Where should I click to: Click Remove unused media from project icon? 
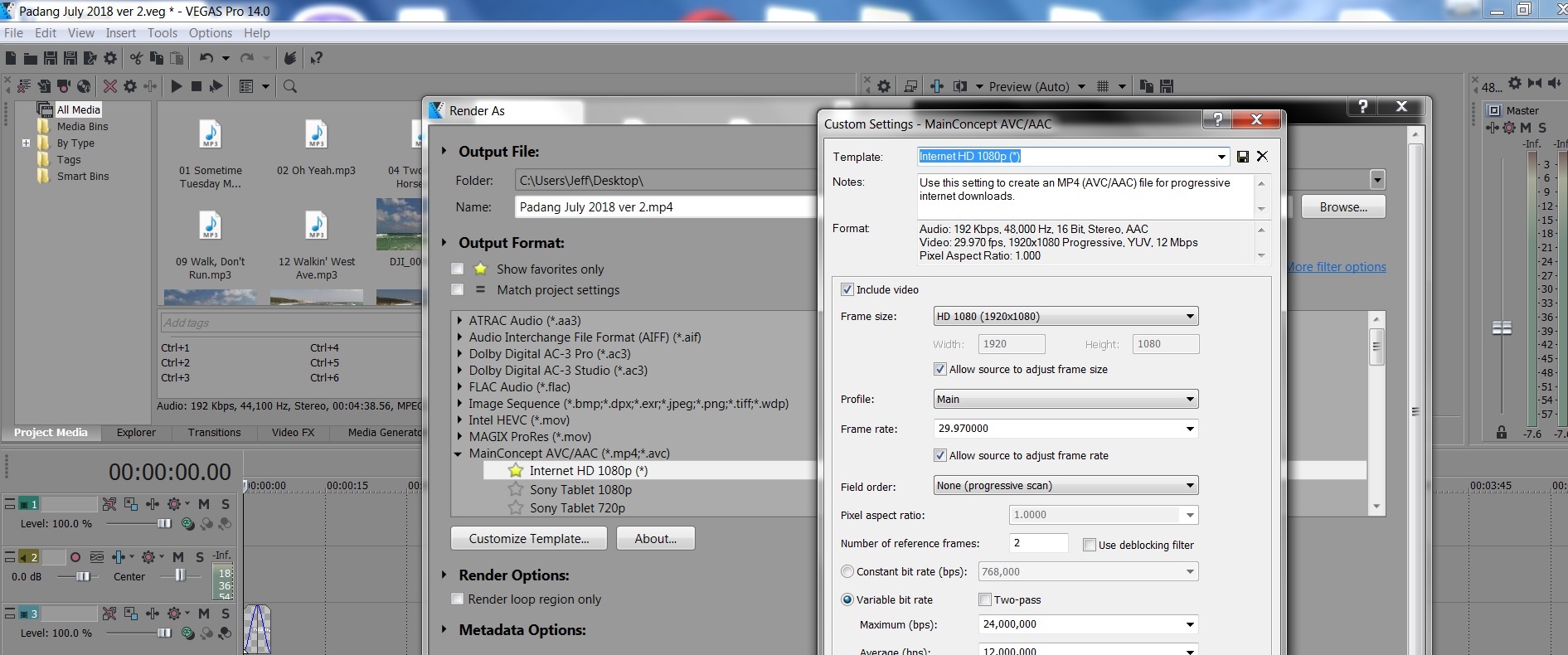click(x=24, y=86)
